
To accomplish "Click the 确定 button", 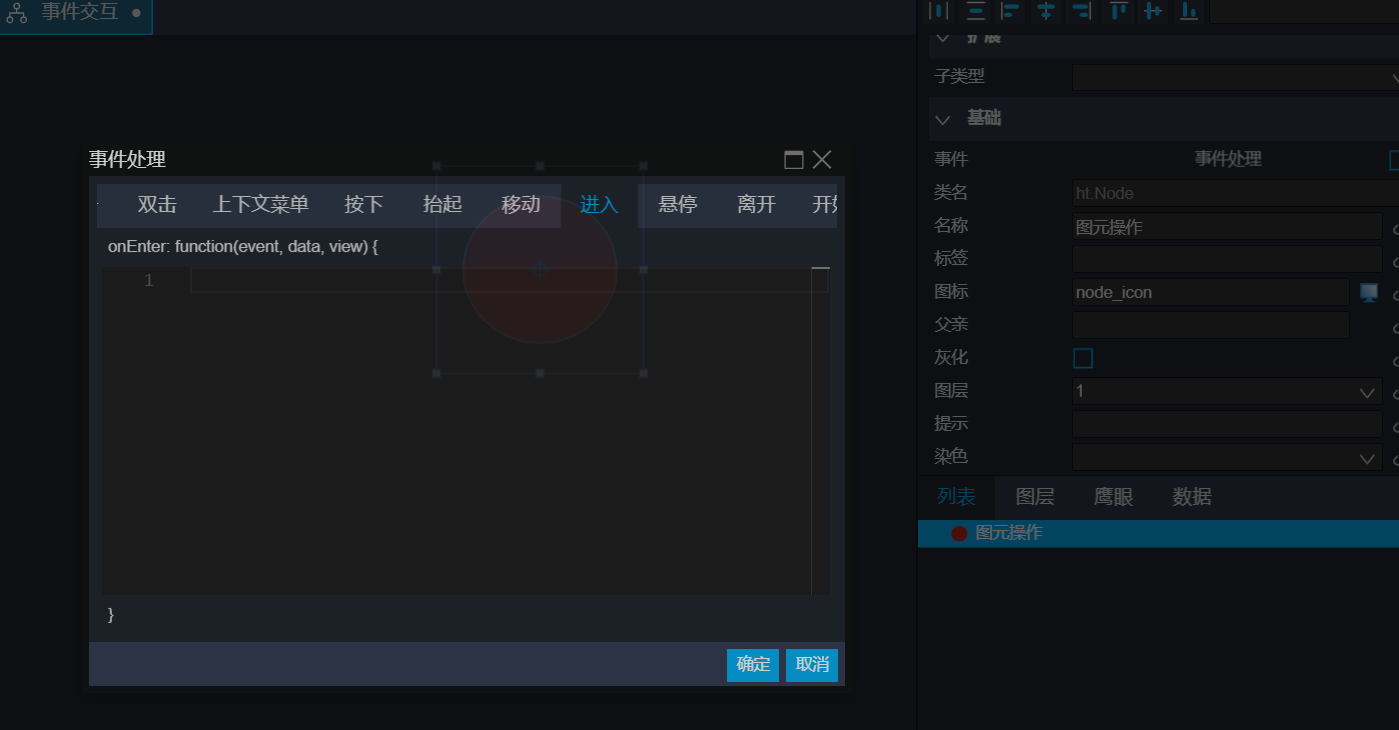I will click(x=753, y=665).
